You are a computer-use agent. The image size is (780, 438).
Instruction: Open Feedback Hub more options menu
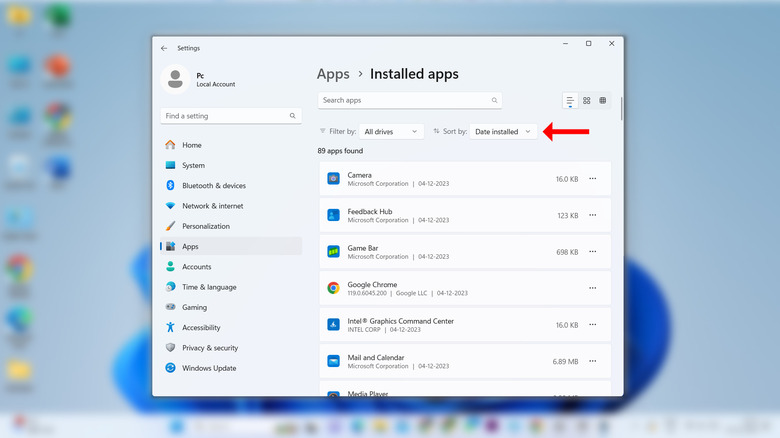click(593, 215)
